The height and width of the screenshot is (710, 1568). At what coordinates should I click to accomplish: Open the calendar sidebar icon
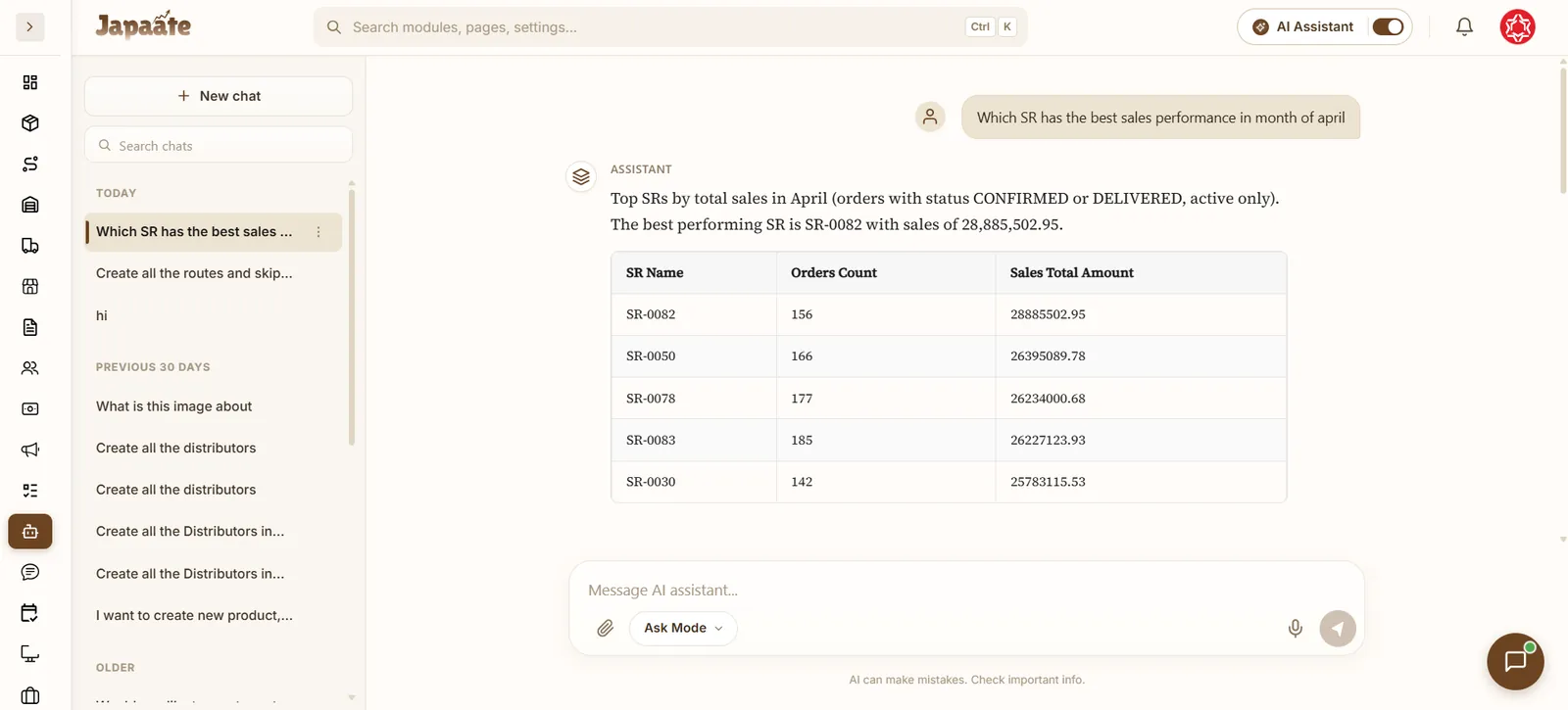coord(30,613)
